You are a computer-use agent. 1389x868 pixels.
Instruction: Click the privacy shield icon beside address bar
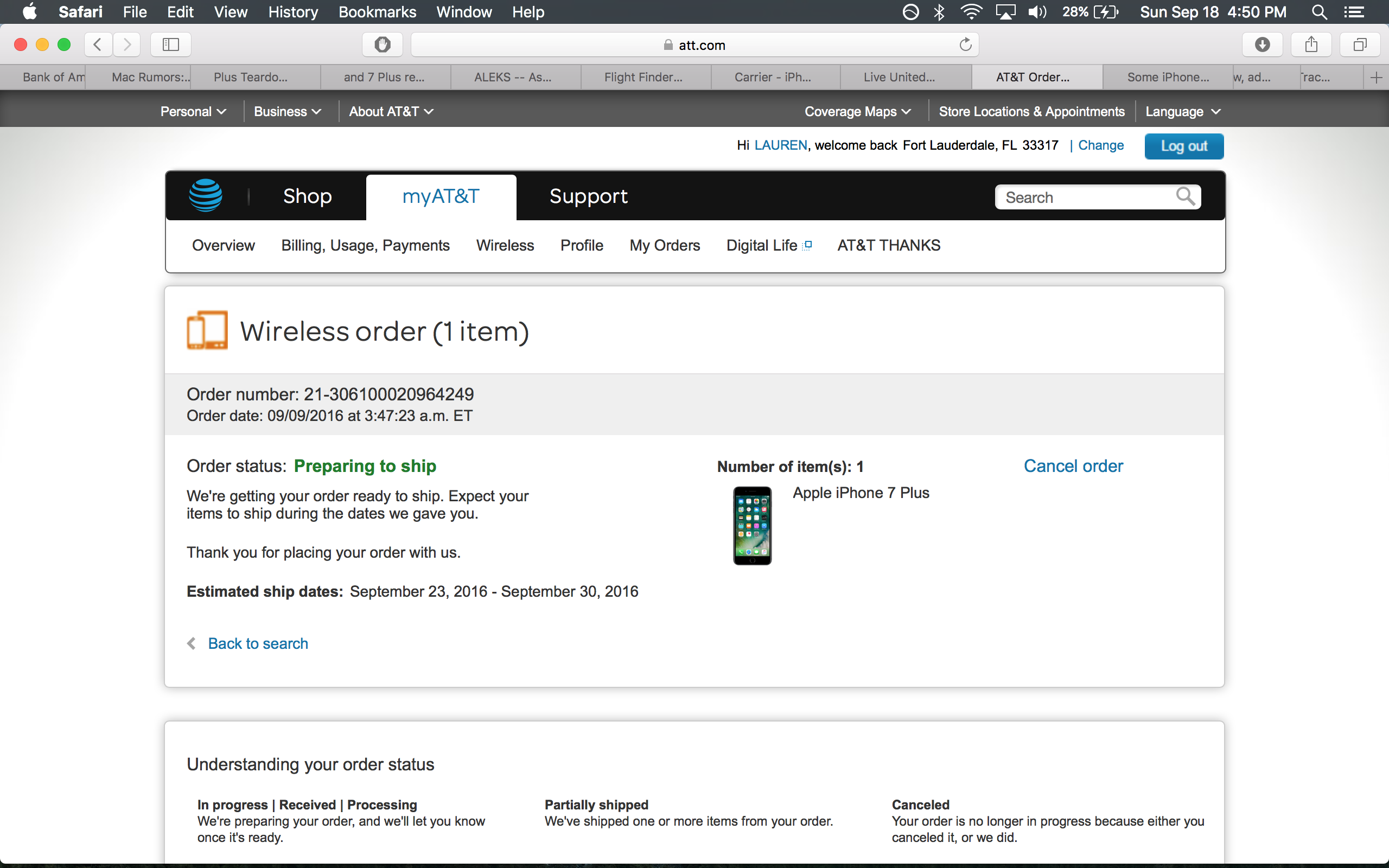point(383,45)
